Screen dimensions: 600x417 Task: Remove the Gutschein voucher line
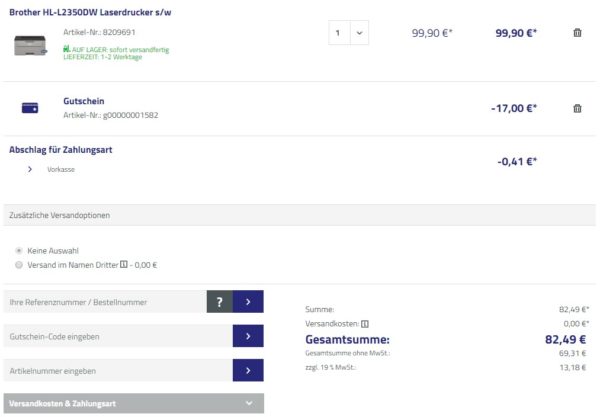(577, 108)
